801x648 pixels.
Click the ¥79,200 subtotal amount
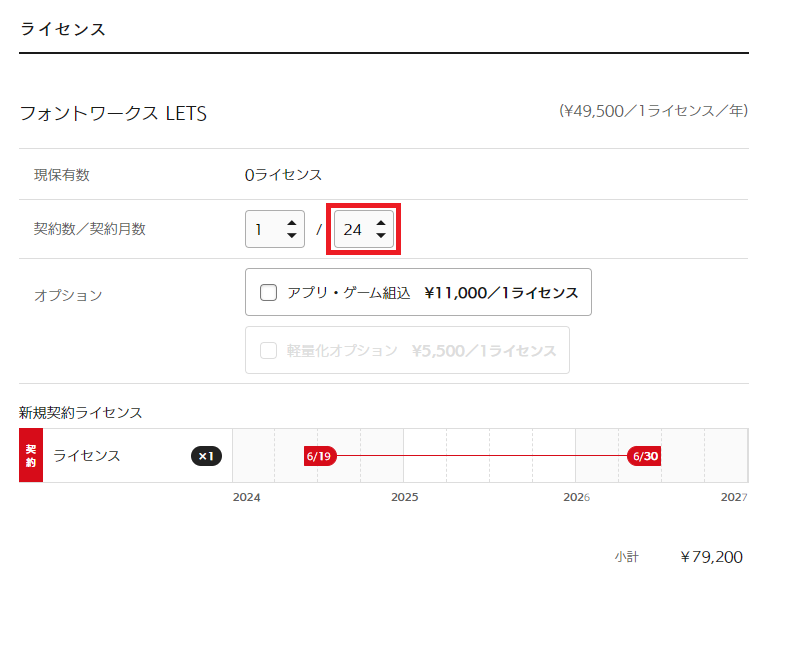(x=712, y=557)
